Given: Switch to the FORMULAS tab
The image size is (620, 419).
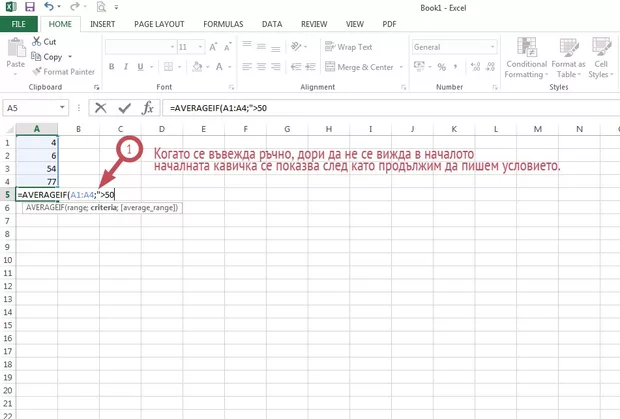Looking at the screenshot, I should [223, 24].
